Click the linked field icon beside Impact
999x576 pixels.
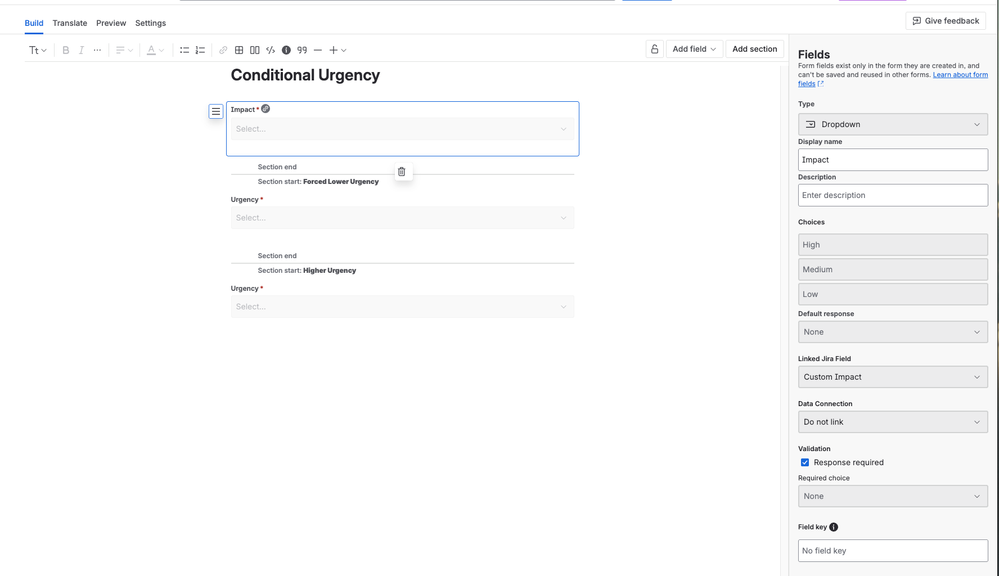(266, 109)
